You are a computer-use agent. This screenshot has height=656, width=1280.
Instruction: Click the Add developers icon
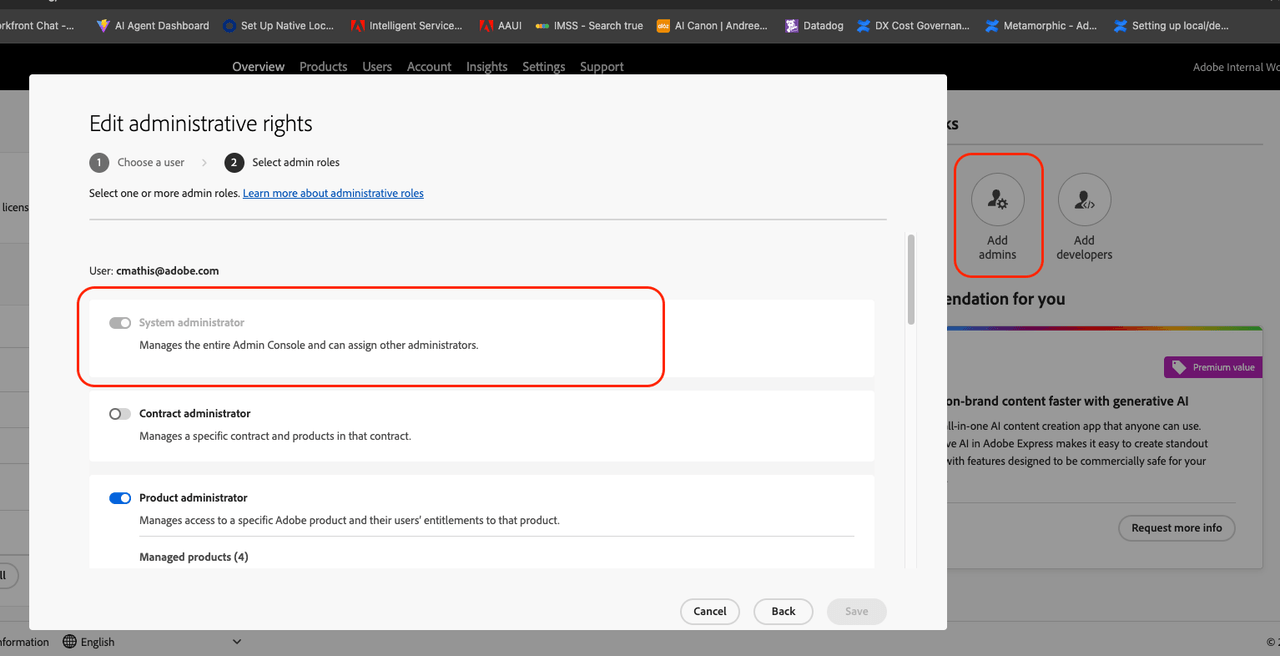click(1084, 199)
